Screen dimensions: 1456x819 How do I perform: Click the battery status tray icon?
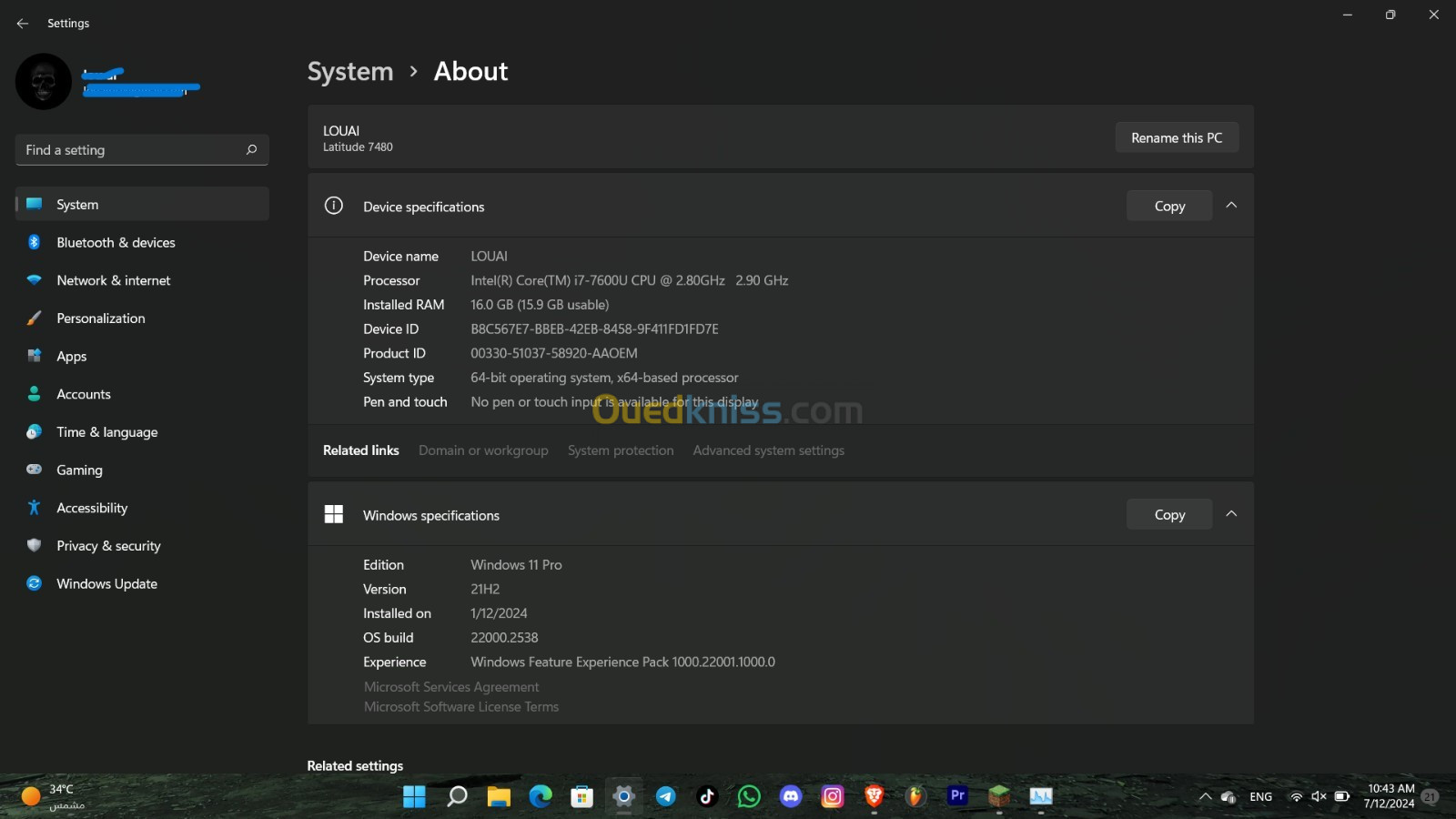[1342, 797]
